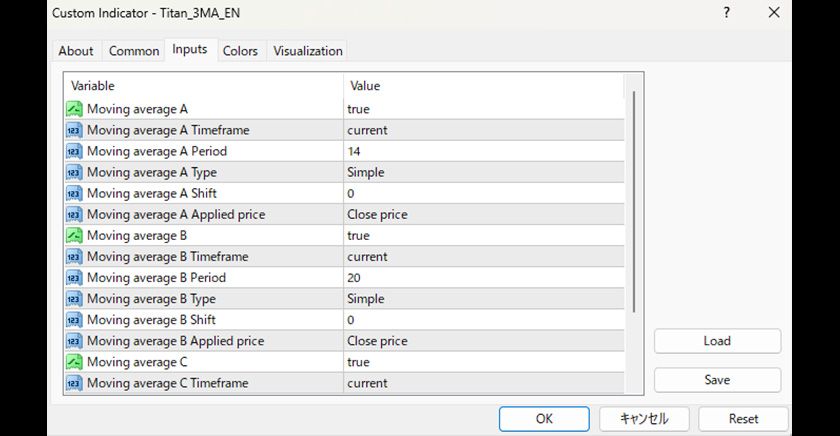Image resolution: width=840 pixels, height=436 pixels.
Task: Click the Moving average C boolean icon
Action: pyautogui.click(x=75, y=362)
